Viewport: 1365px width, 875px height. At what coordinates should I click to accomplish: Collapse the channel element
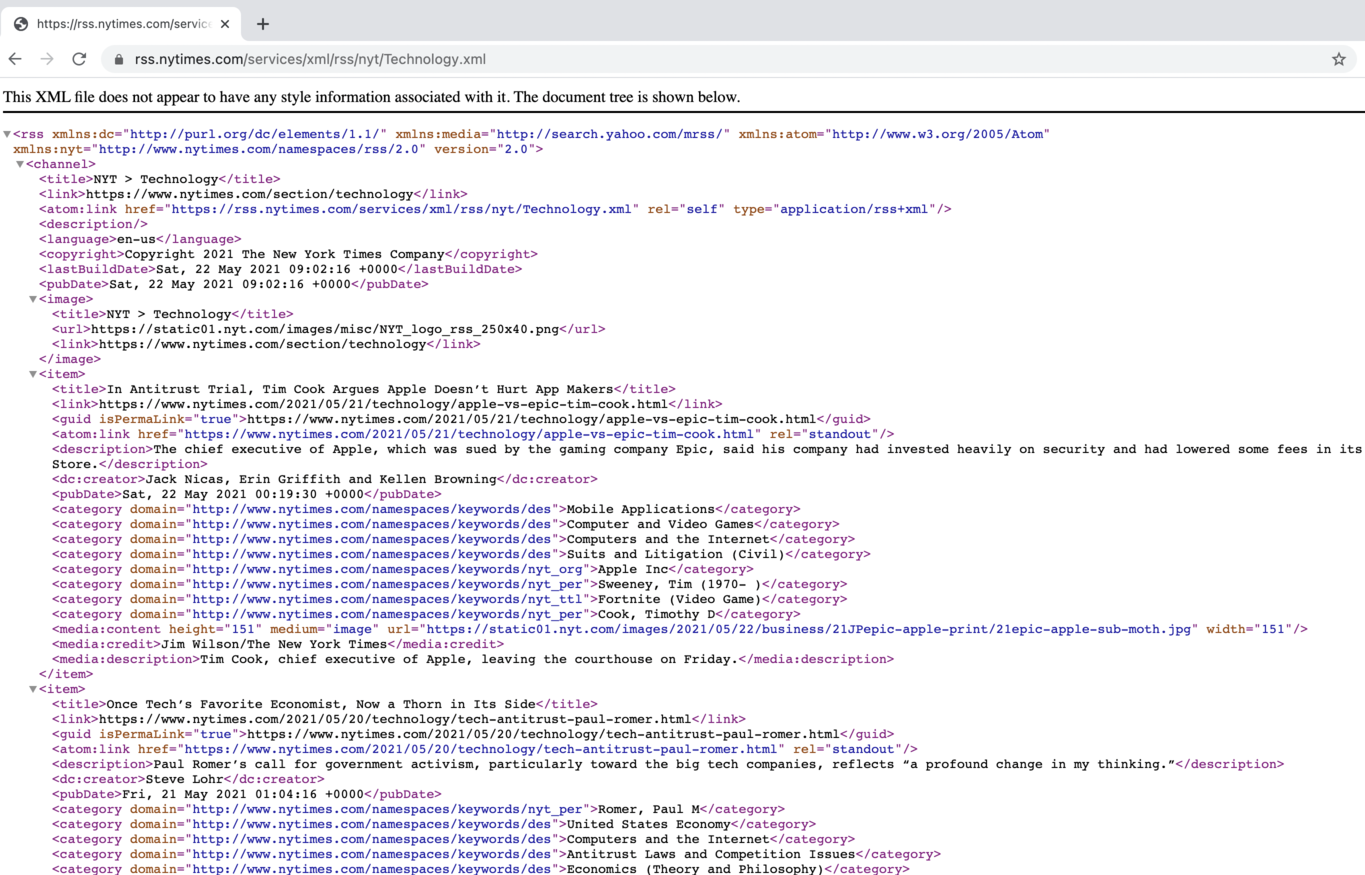click(20, 164)
